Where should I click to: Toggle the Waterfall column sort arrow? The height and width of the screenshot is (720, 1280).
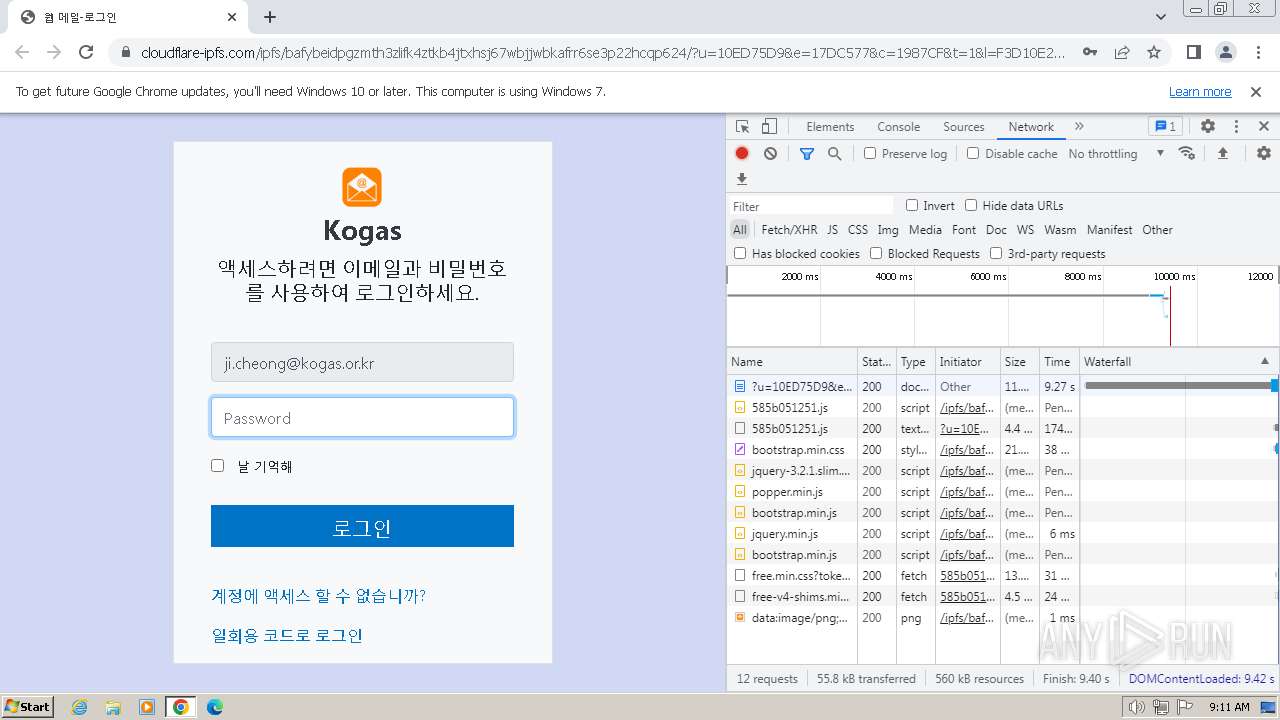[1264, 361]
